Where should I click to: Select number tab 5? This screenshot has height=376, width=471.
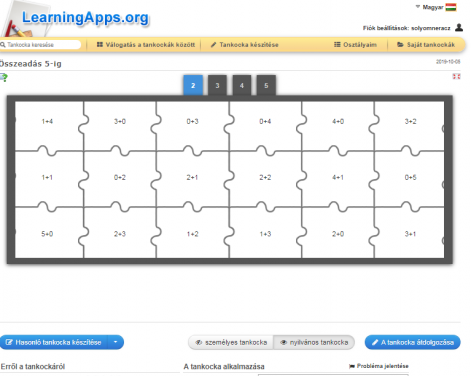click(266, 85)
